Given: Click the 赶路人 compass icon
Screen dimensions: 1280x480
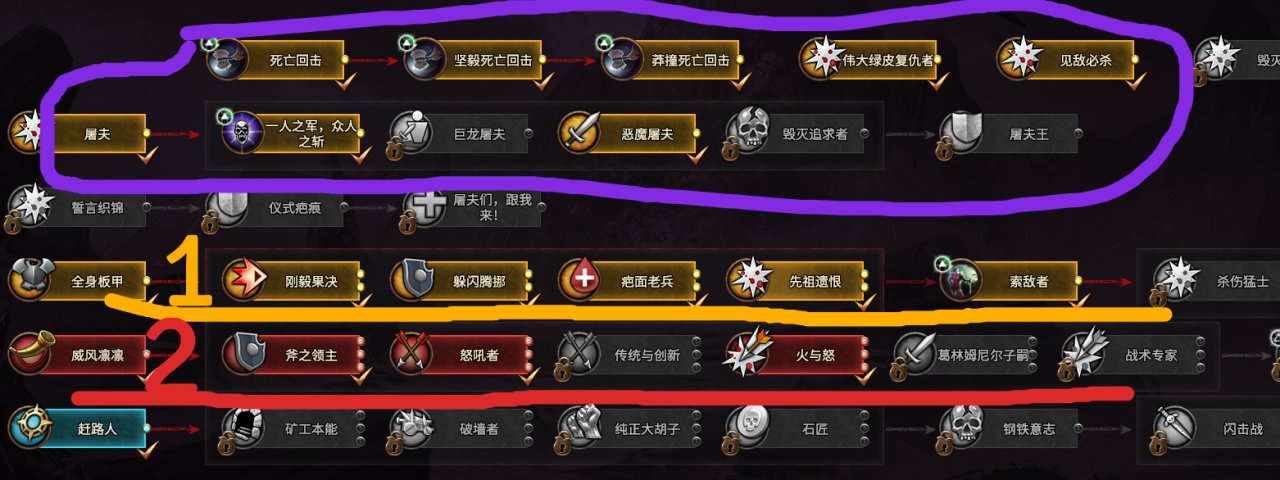Looking at the screenshot, I should (29, 427).
